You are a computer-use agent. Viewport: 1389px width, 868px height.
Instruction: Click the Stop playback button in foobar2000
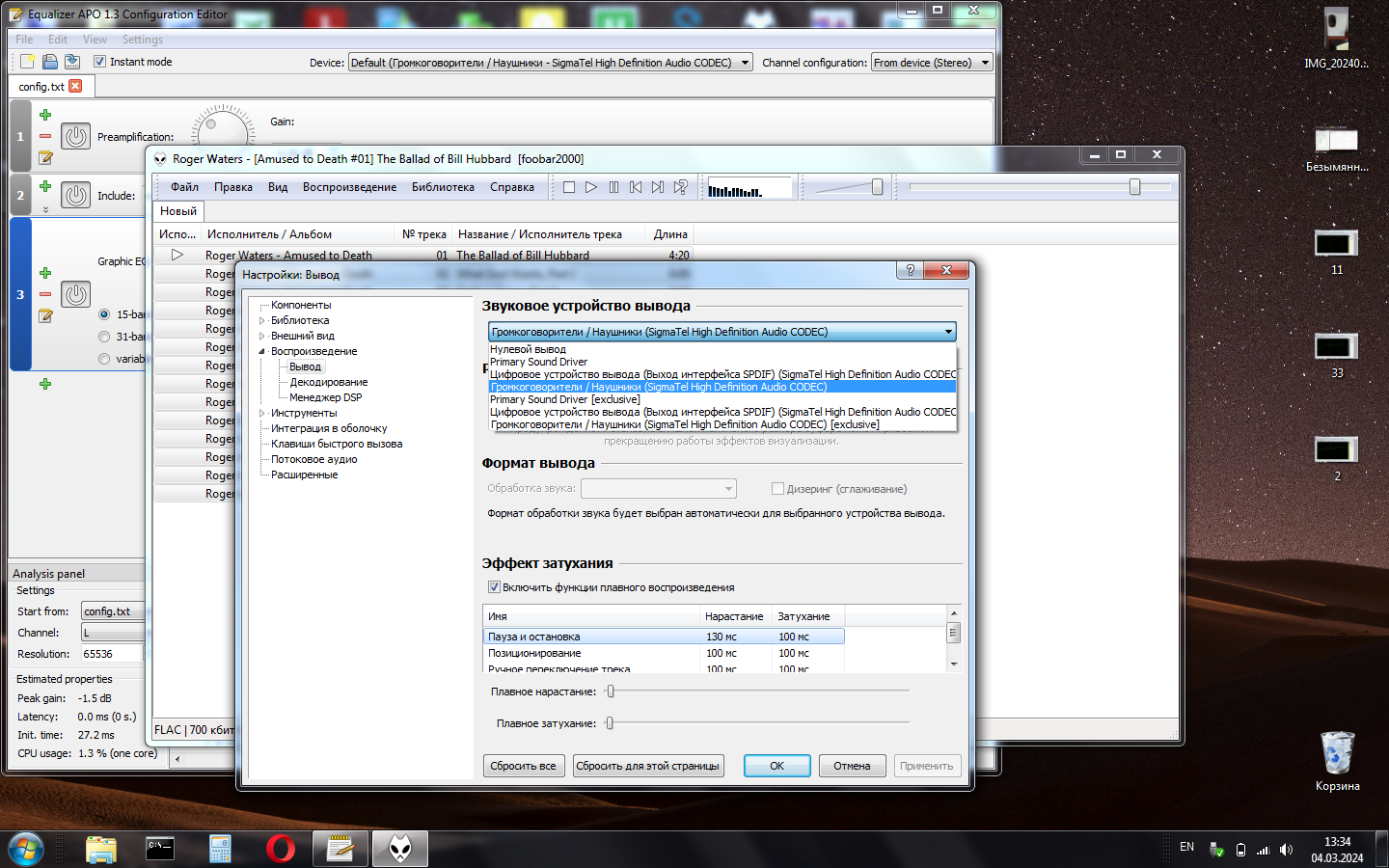[x=569, y=187]
